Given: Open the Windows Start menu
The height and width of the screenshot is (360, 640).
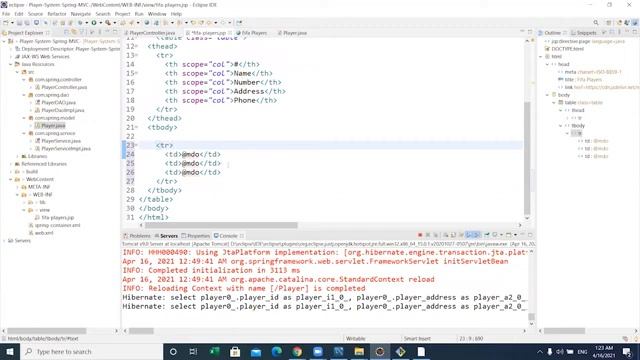Looking at the screenshot, I should click(x=9, y=351).
